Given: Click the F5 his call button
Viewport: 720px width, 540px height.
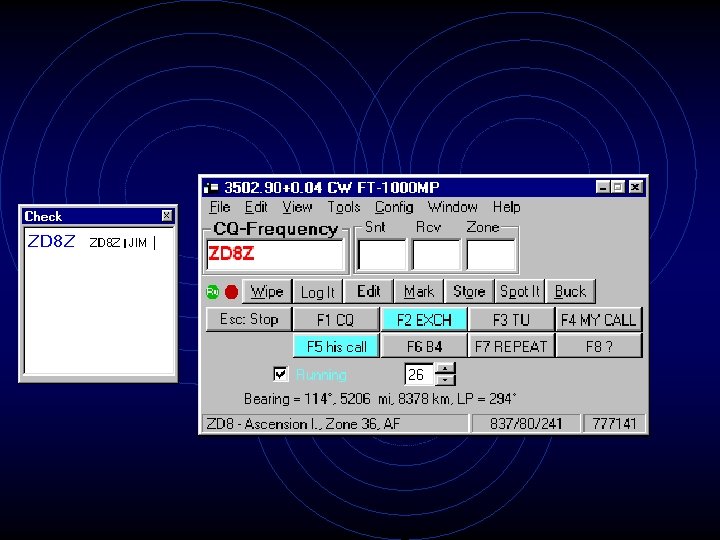Looking at the screenshot, I should 336,346.
